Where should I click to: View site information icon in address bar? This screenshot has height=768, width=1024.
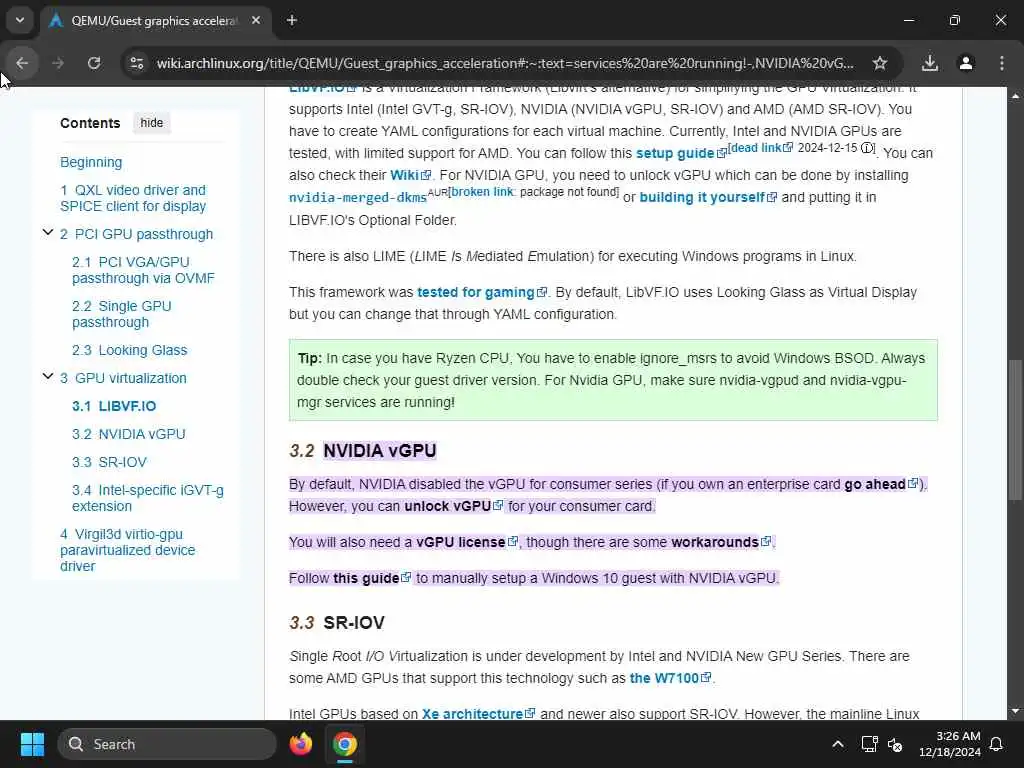[137, 63]
